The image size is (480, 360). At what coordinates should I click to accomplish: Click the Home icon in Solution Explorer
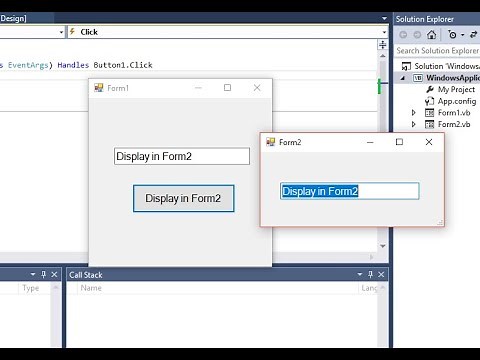click(432, 34)
